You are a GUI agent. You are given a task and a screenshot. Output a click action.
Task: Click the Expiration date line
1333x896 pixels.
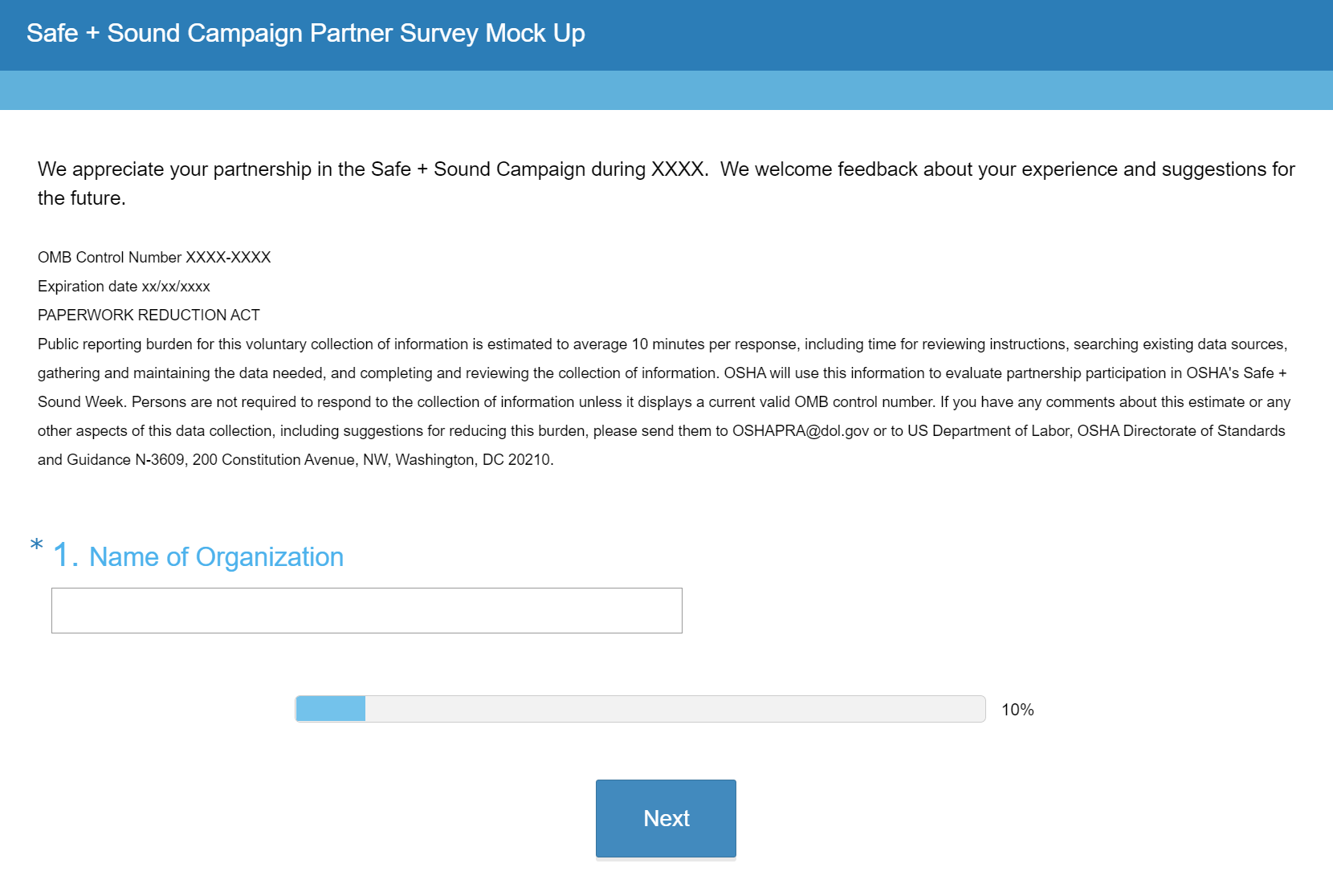[124, 287]
